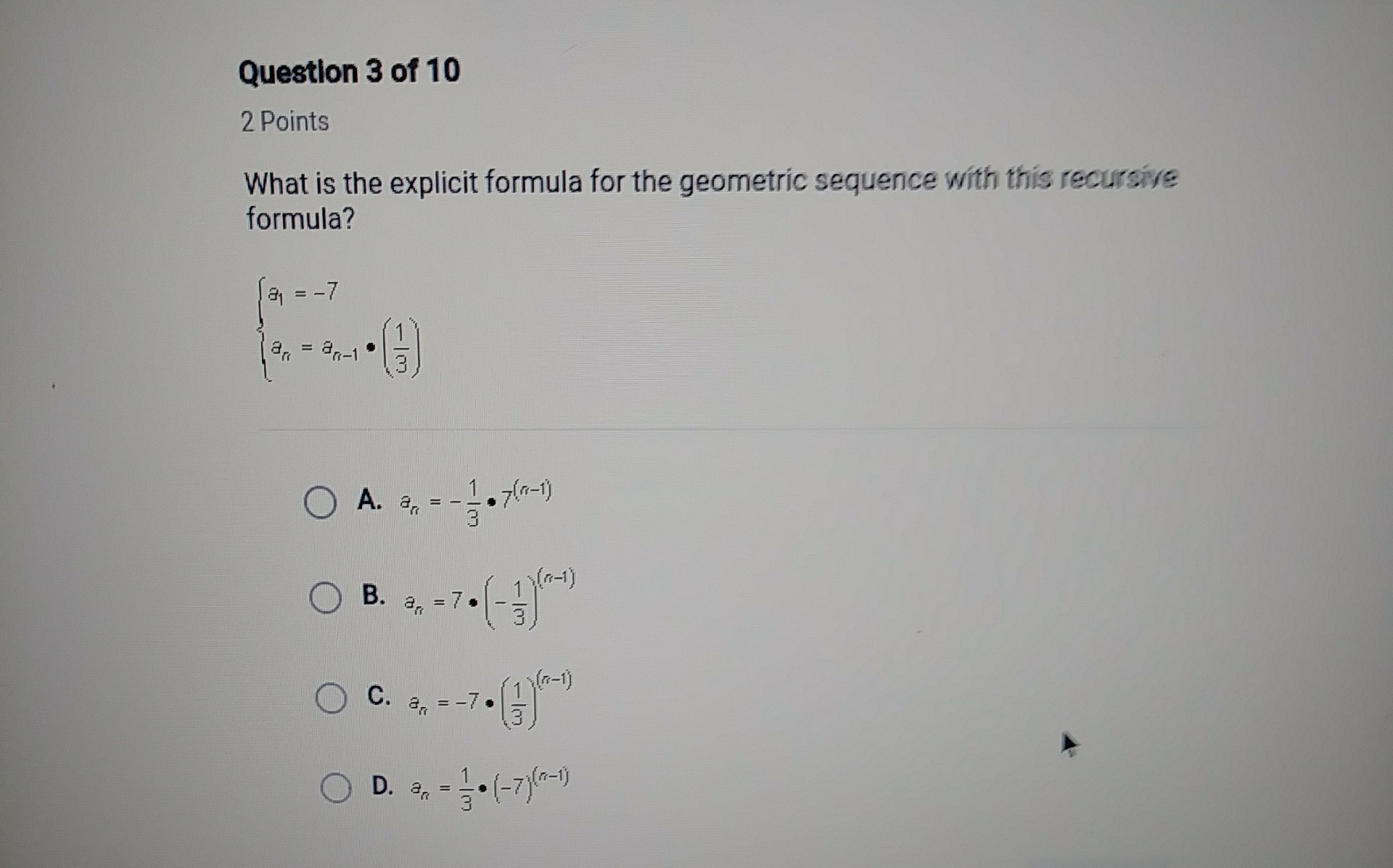Click the 'Question 3 of 10' heading
The height and width of the screenshot is (868, 1393).
coord(349,72)
